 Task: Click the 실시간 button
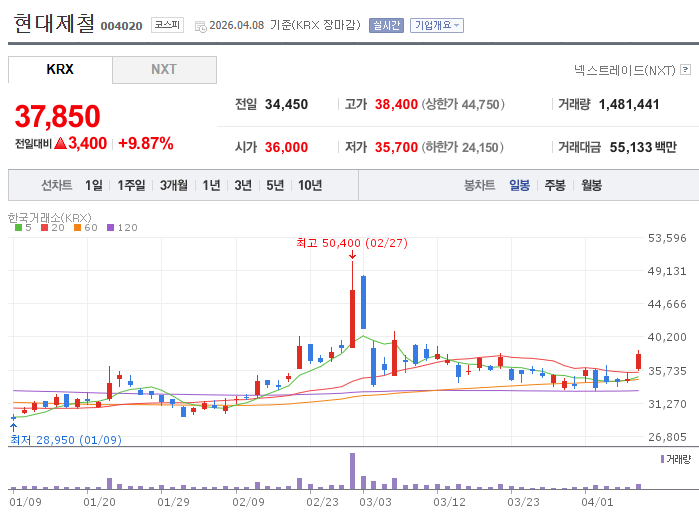[x=386, y=25]
